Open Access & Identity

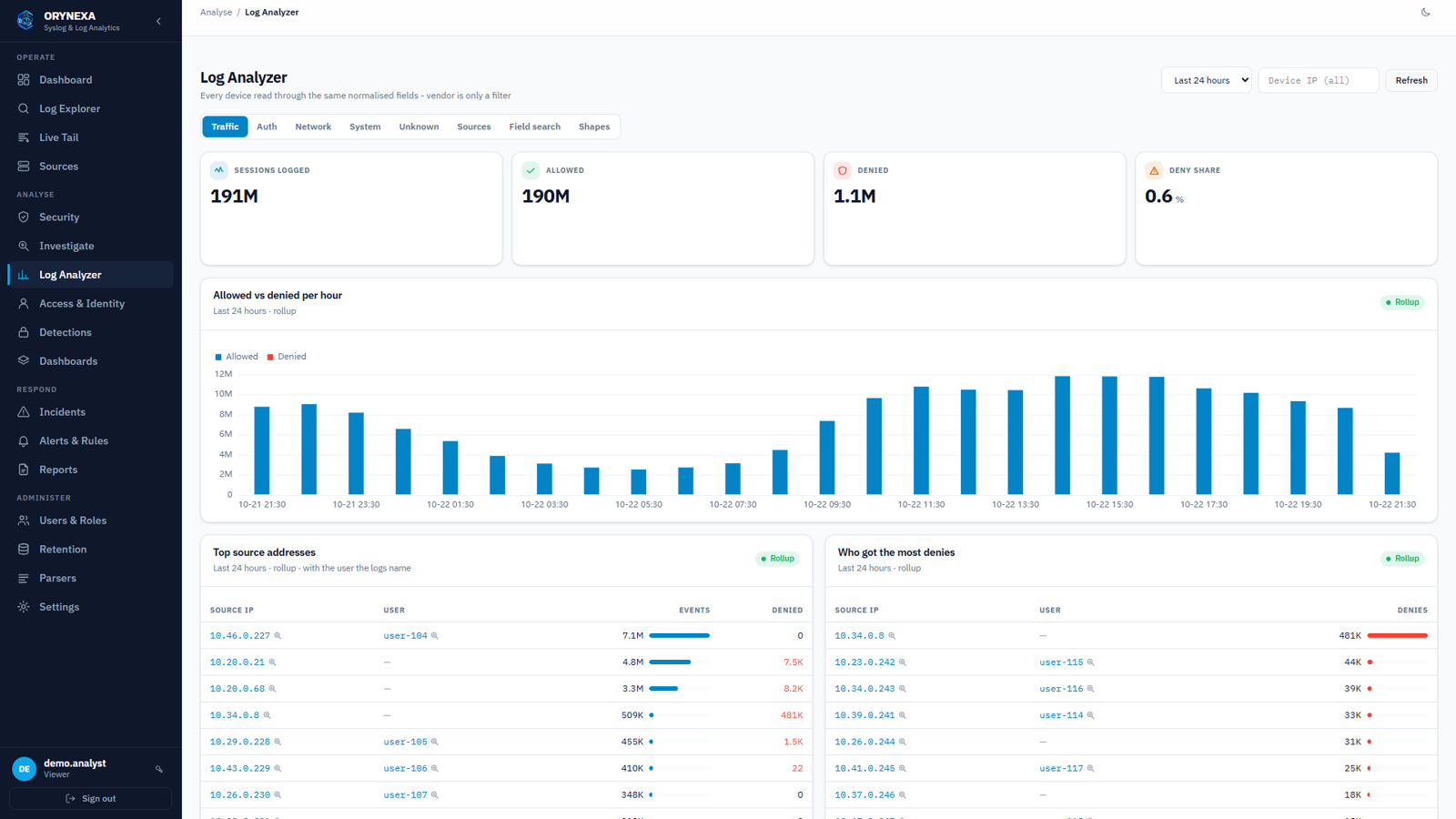coord(90,304)
